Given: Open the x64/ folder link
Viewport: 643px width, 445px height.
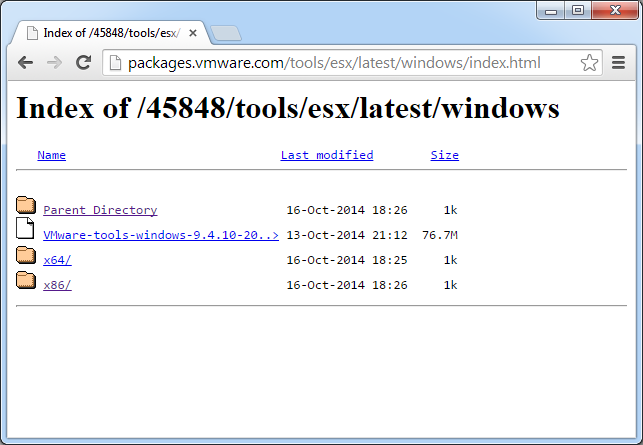Looking at the screenshot, I should click(57, 260).
